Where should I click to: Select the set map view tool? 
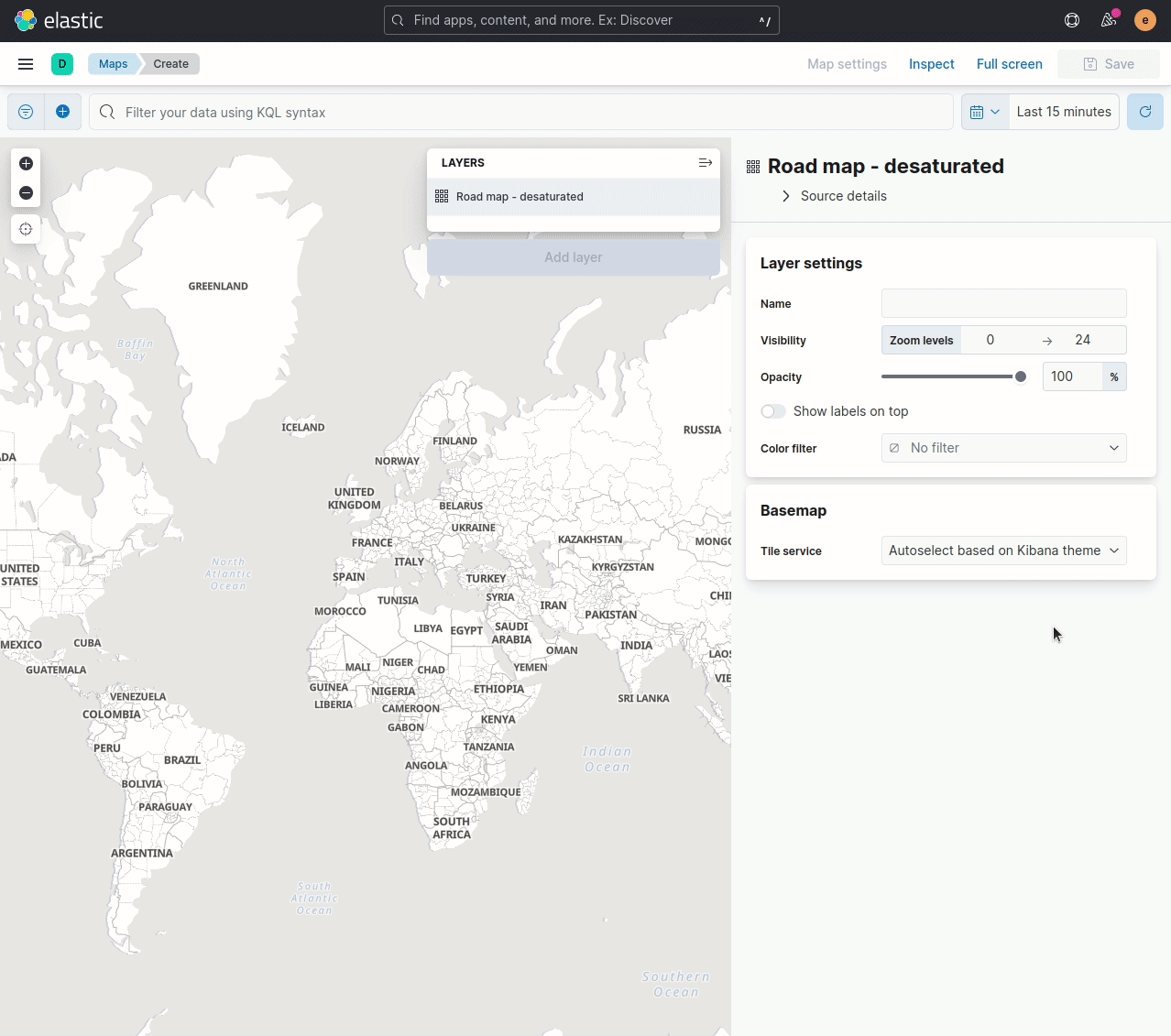(x=26, y=229)
